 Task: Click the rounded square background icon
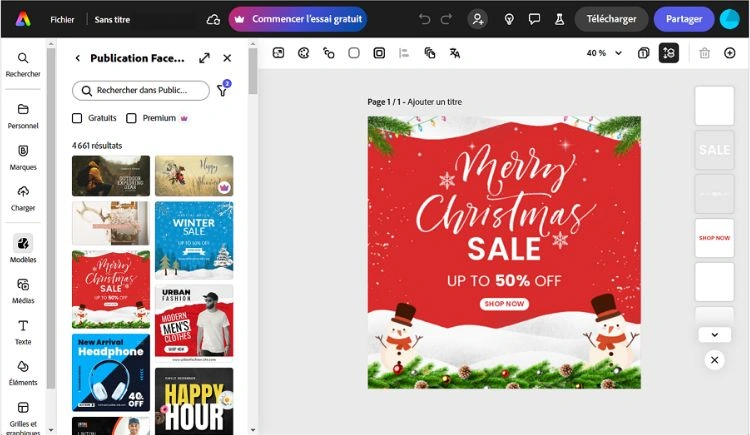[354, 53]
